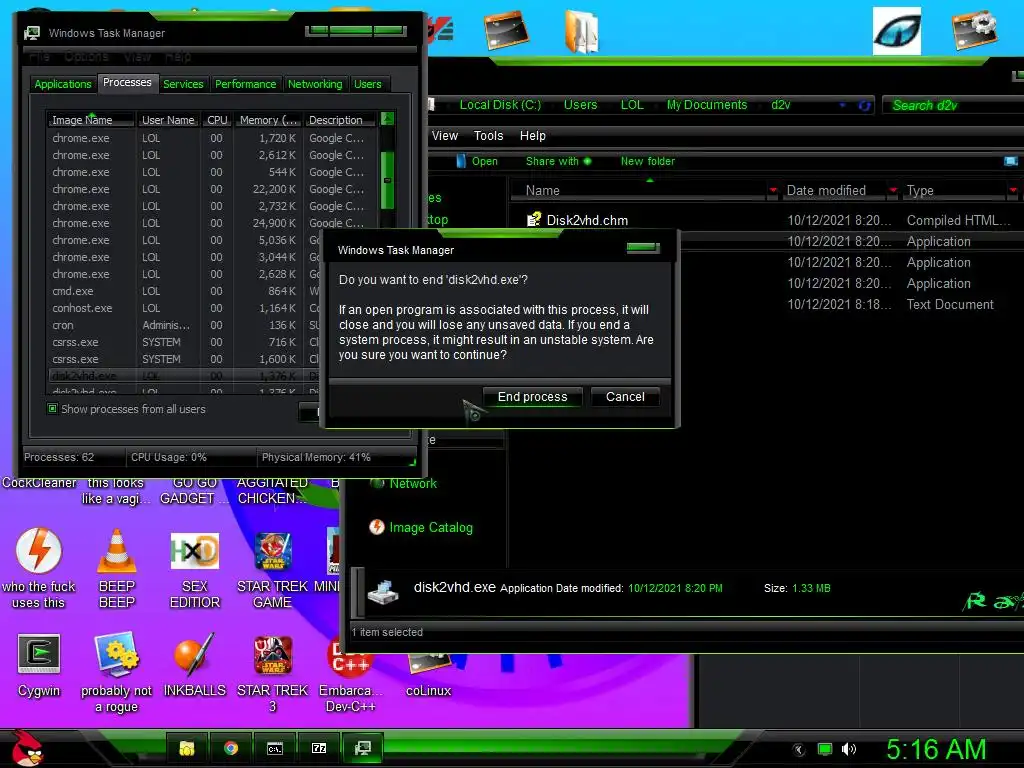The image size is (1024, 768).
Task: Open the 7-Zip taskbar icon
Action: 319,748
